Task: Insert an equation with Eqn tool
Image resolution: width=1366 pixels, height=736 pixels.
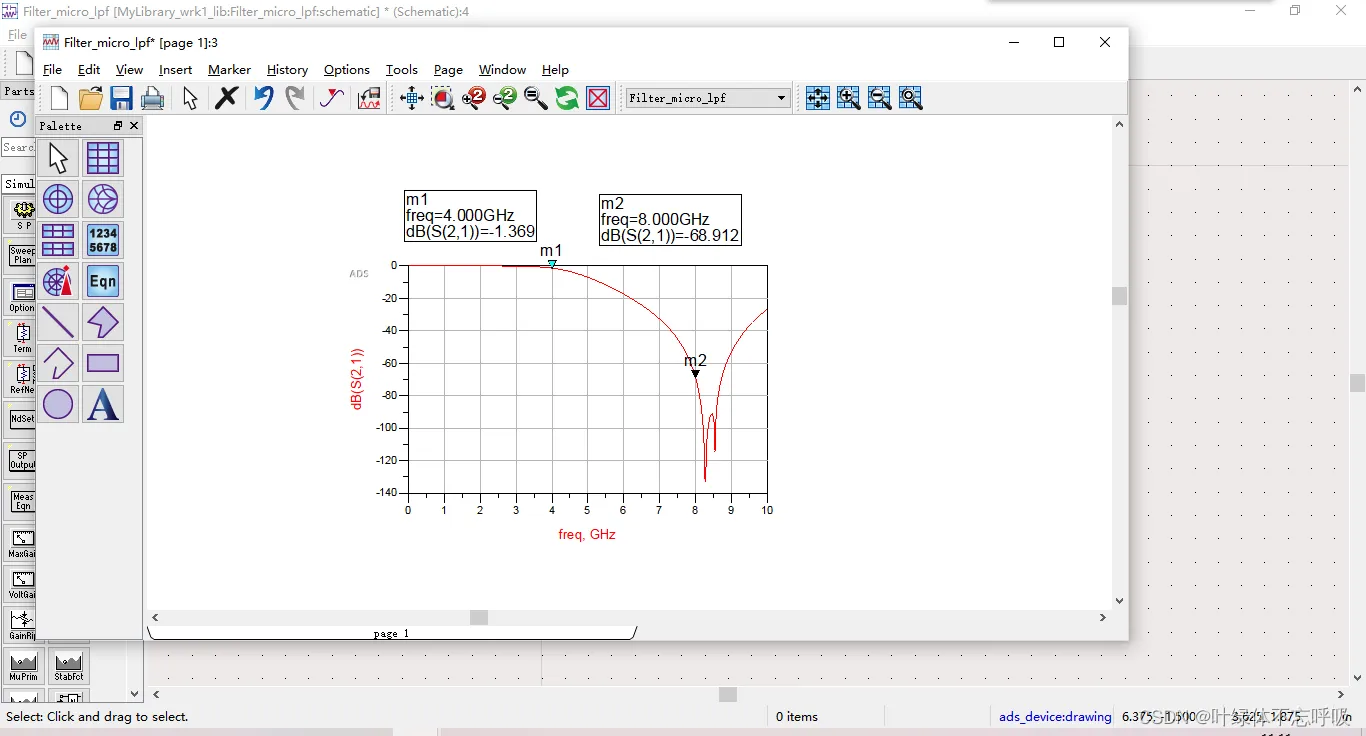Action: (x=103, y=281)
